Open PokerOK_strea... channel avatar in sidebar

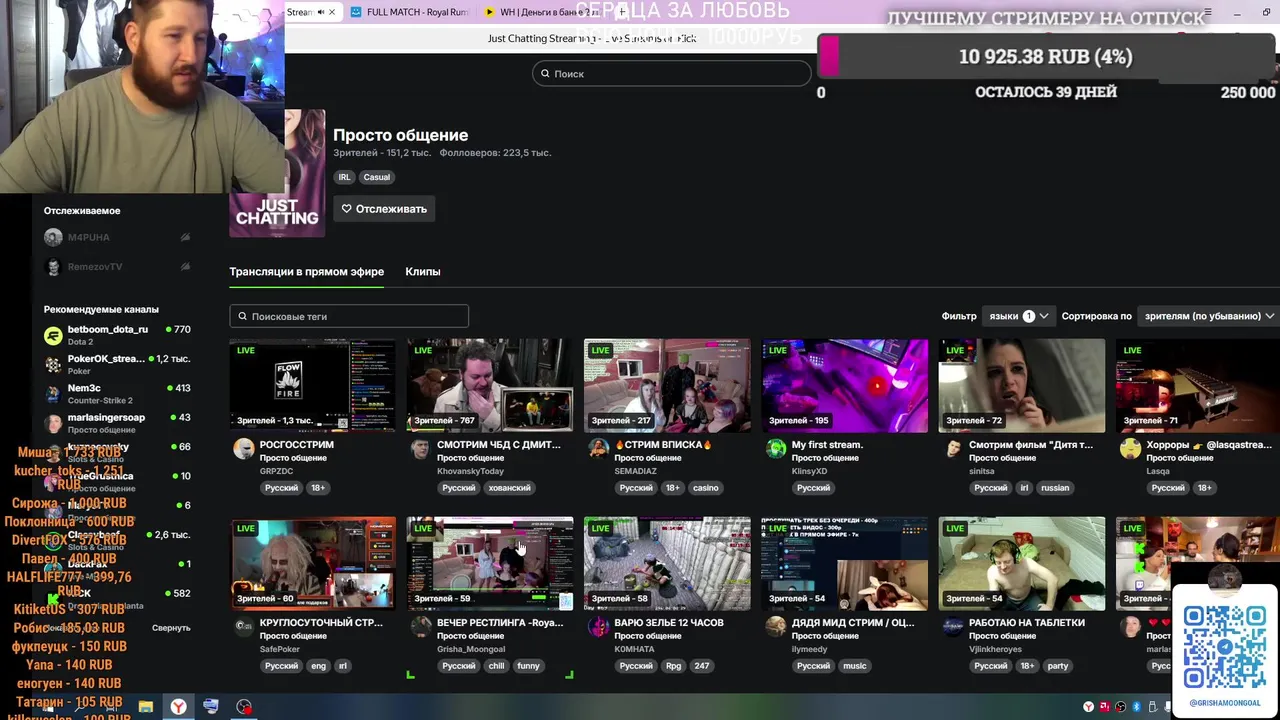pos(53,365)
